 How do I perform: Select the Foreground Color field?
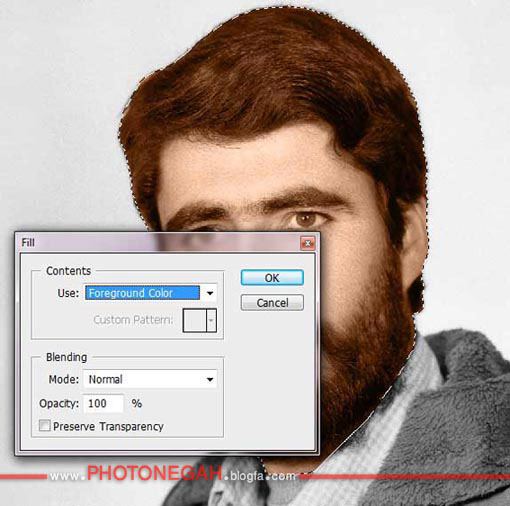pyautogui.click(x=143, y=293)
